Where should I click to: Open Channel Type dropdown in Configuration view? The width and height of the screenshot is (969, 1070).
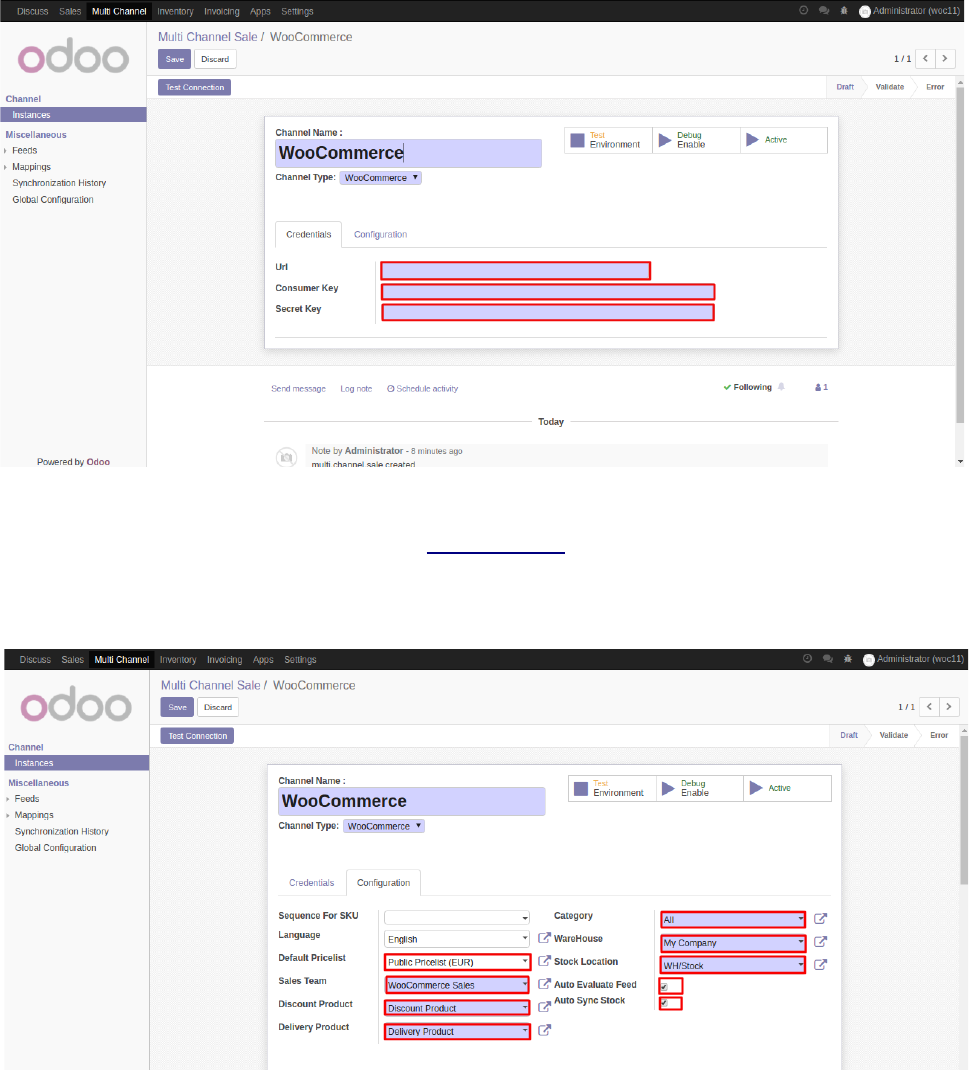384,826
